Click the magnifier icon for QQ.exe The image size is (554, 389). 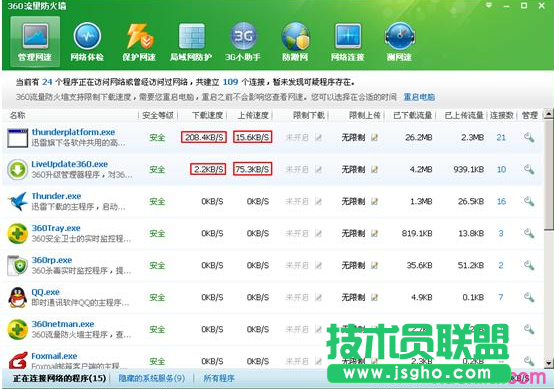coord(529,297)
